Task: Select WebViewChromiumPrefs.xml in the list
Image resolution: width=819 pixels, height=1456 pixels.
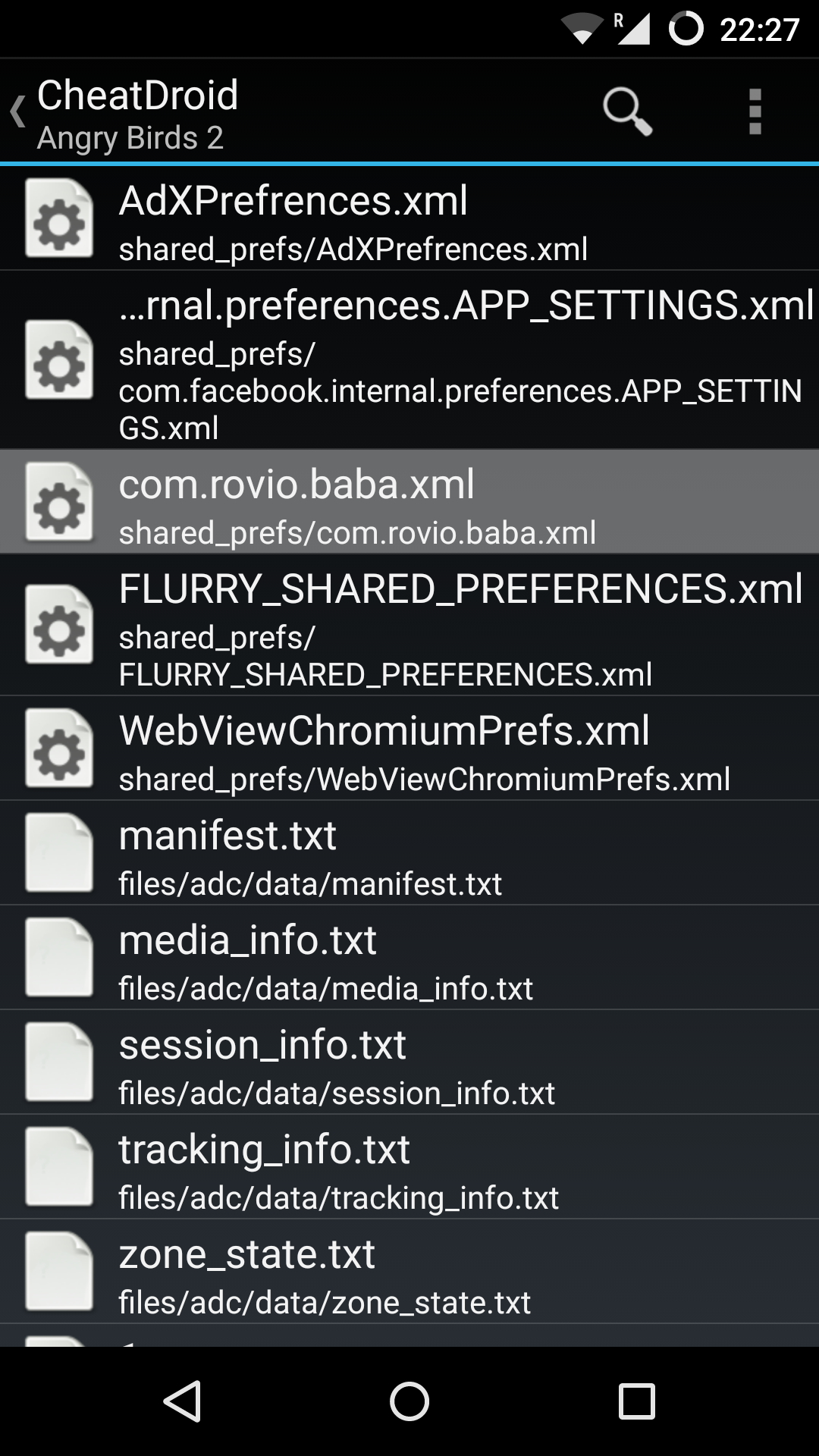Action: (409, 748)
